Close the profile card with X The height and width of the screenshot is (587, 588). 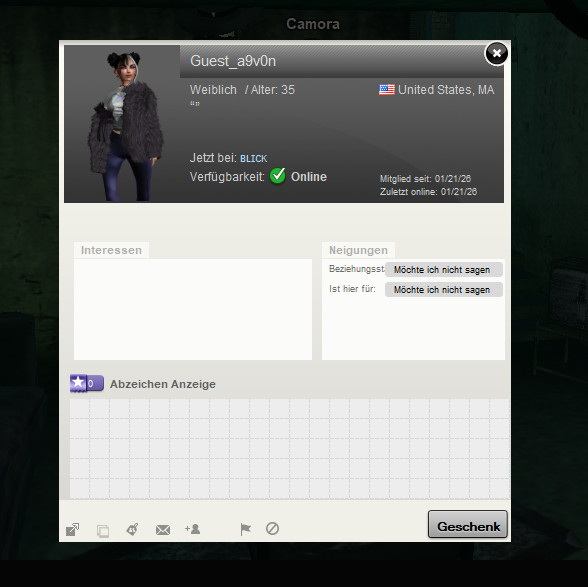496,53
